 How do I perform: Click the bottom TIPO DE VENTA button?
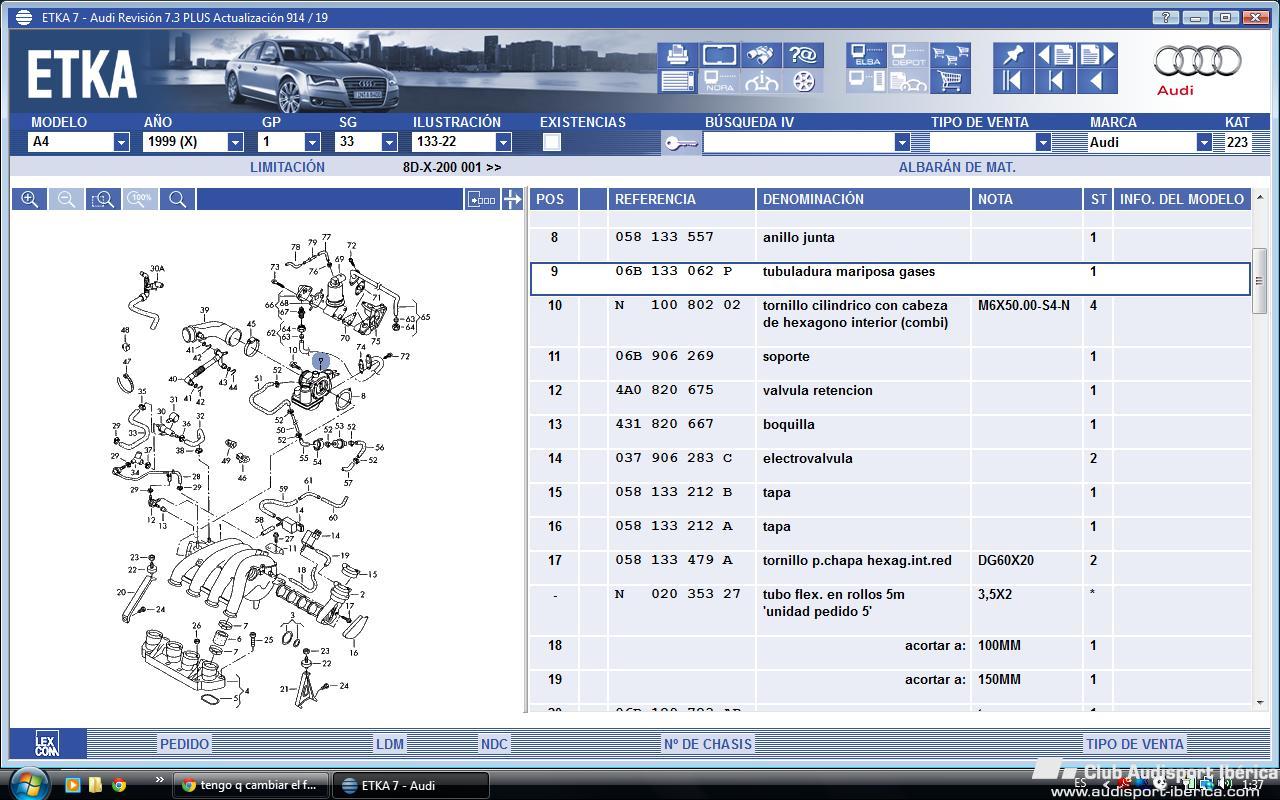[1135, 743]
